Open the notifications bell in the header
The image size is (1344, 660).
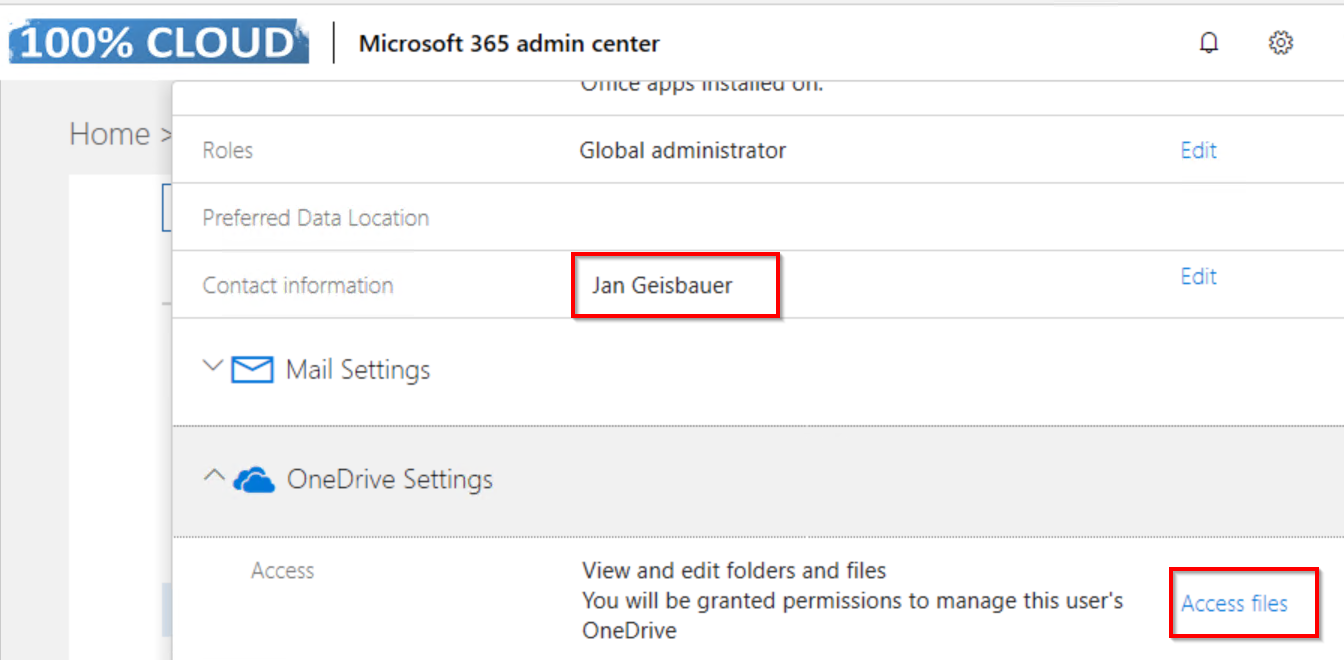(1209, 43)
